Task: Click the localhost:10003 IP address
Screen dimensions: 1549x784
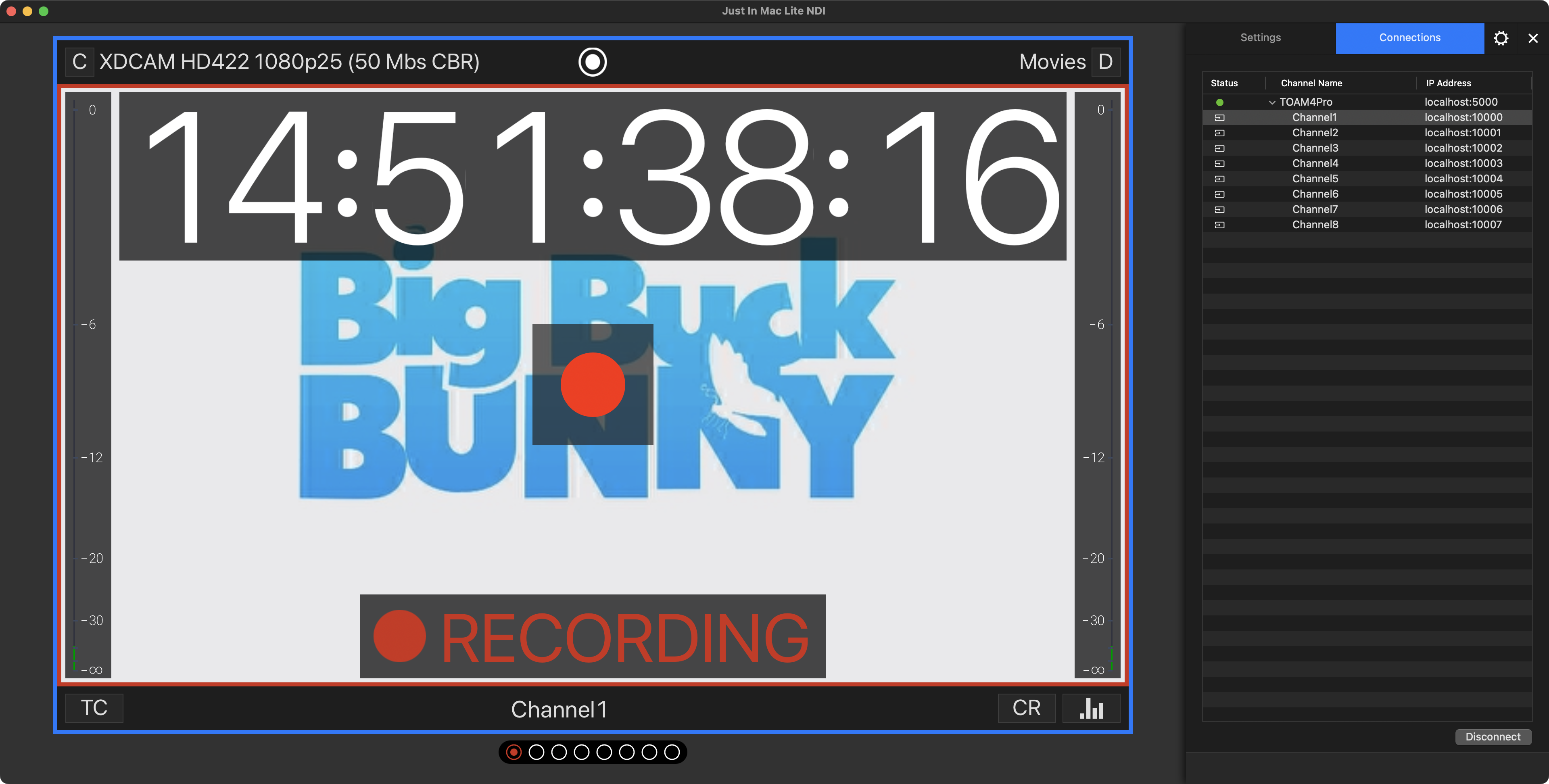Action: tap(1463, 163)
